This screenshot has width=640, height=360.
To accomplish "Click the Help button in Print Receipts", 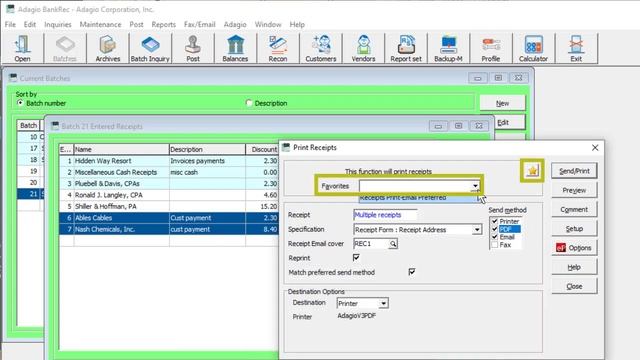I will 574,267.
